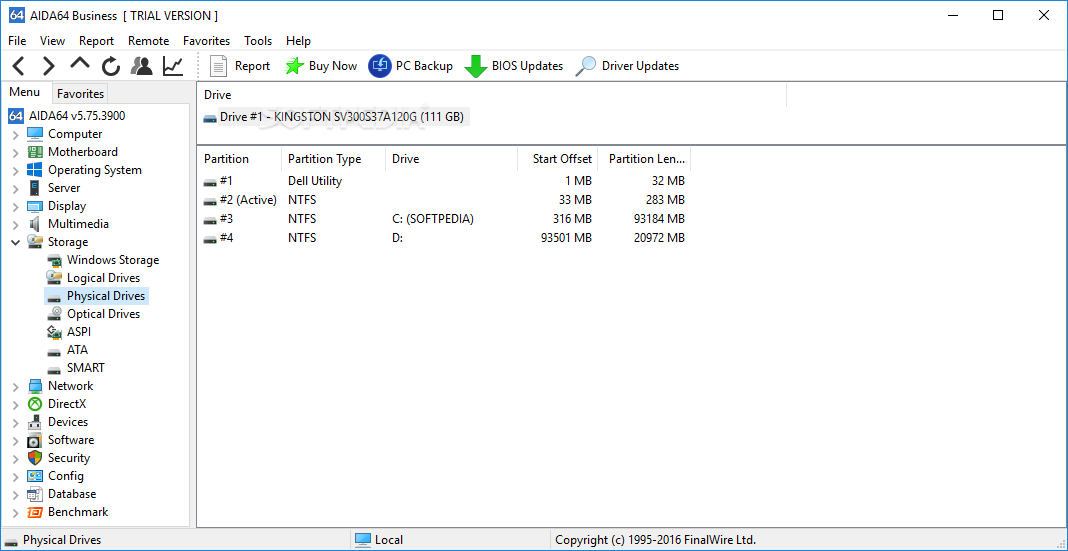Click the green Buy Now star icon
This screenshot has width=1068, height=551.
coord(294,66)
